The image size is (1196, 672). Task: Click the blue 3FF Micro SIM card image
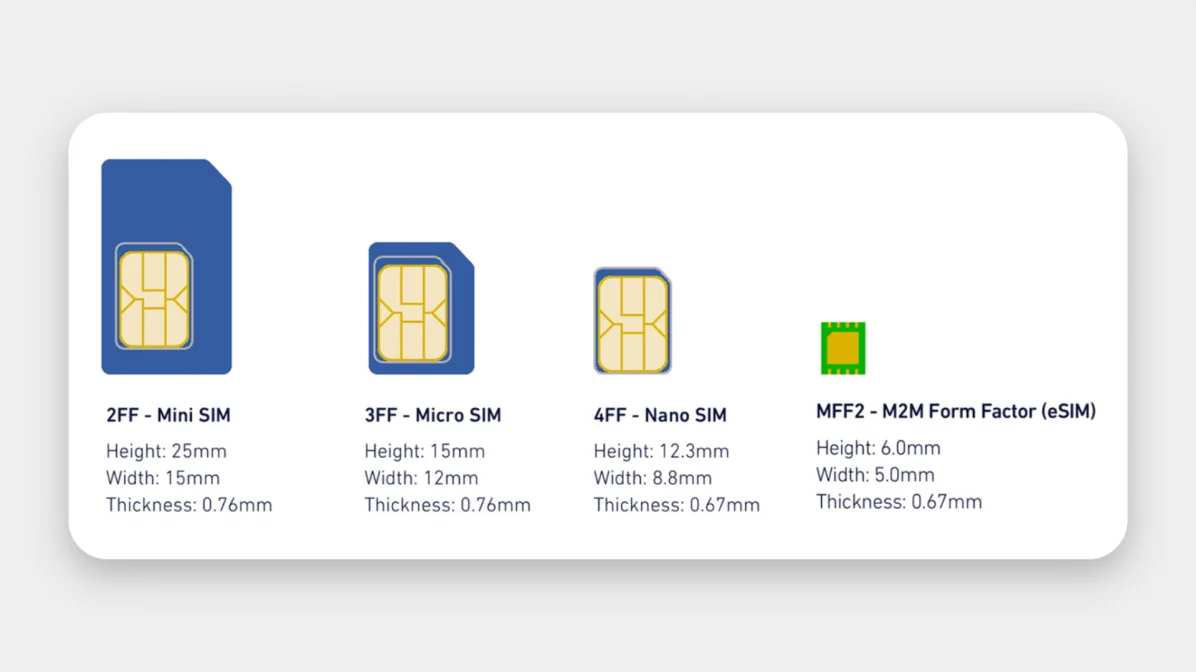pos(421,308)
